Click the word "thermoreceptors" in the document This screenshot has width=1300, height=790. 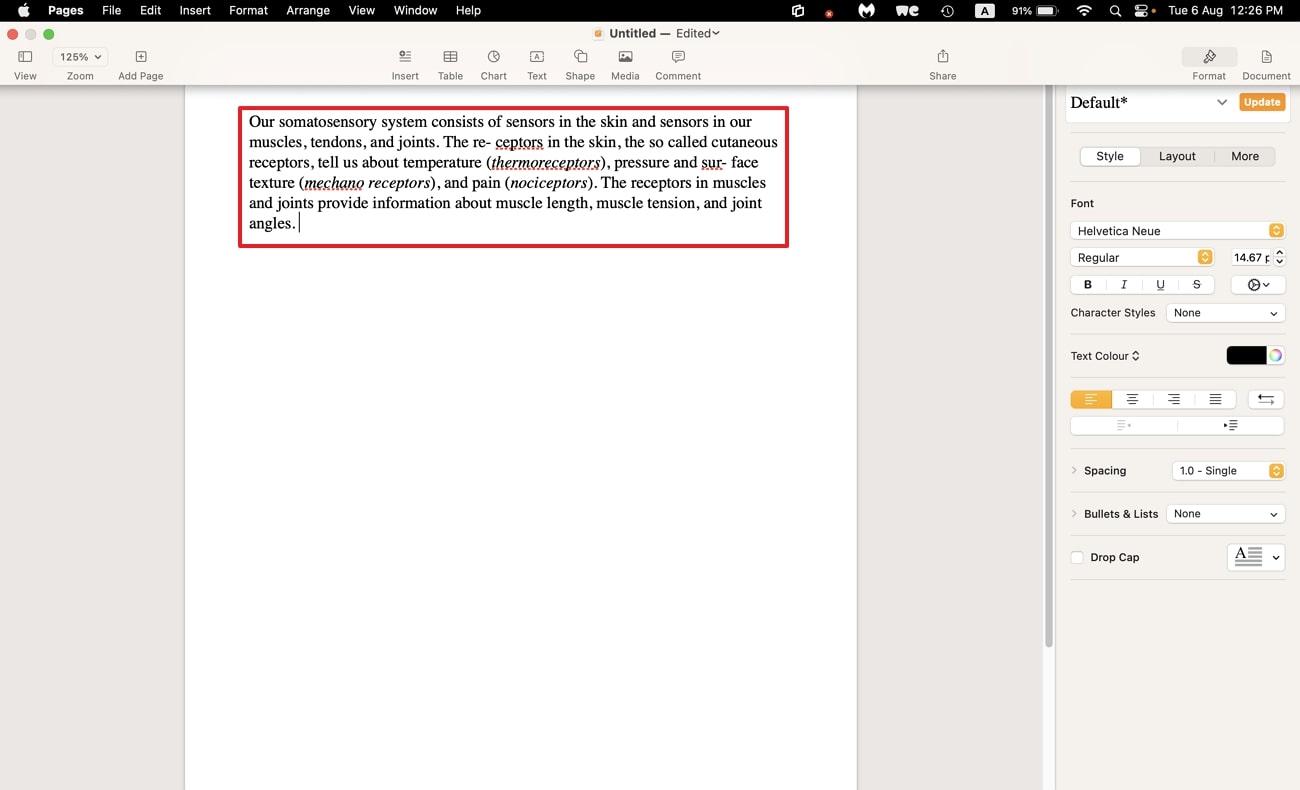(x=547, y=162)
